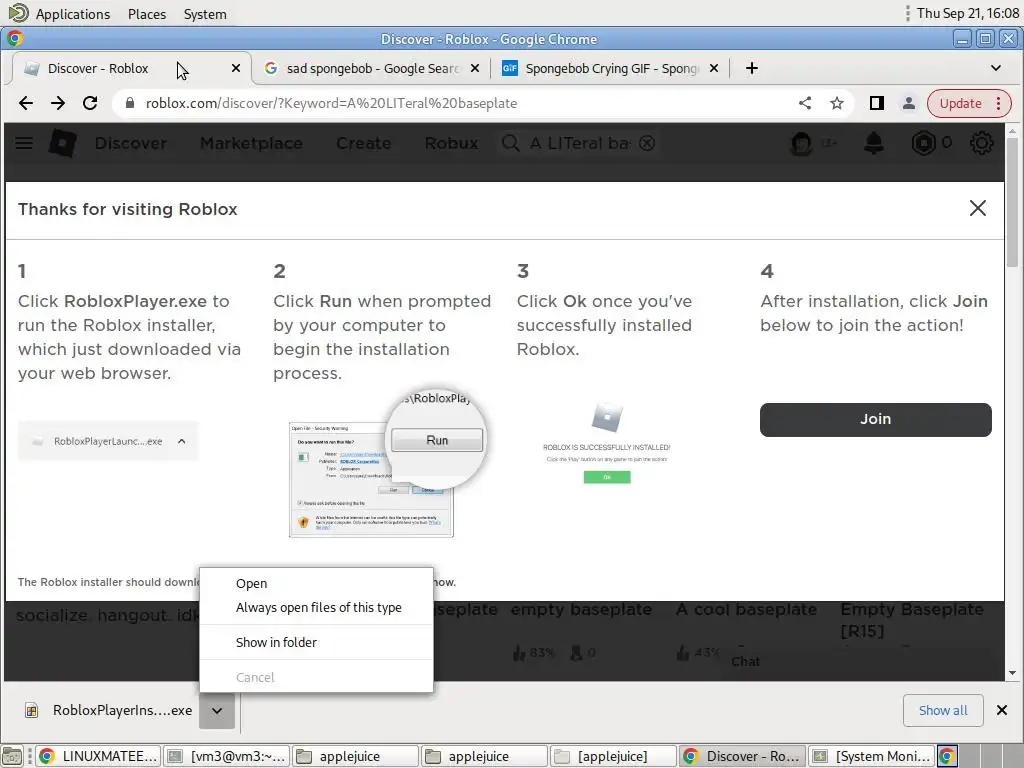Clear the Roblox search field

(x=647, y=143)
